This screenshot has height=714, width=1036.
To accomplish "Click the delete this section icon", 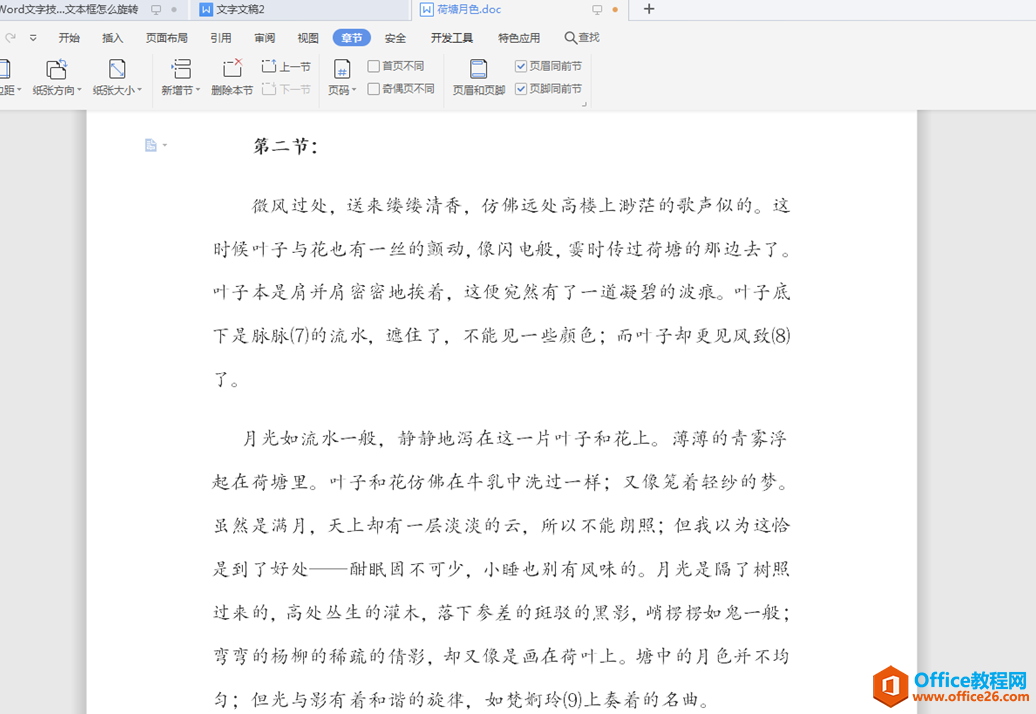I will (232, 69).
